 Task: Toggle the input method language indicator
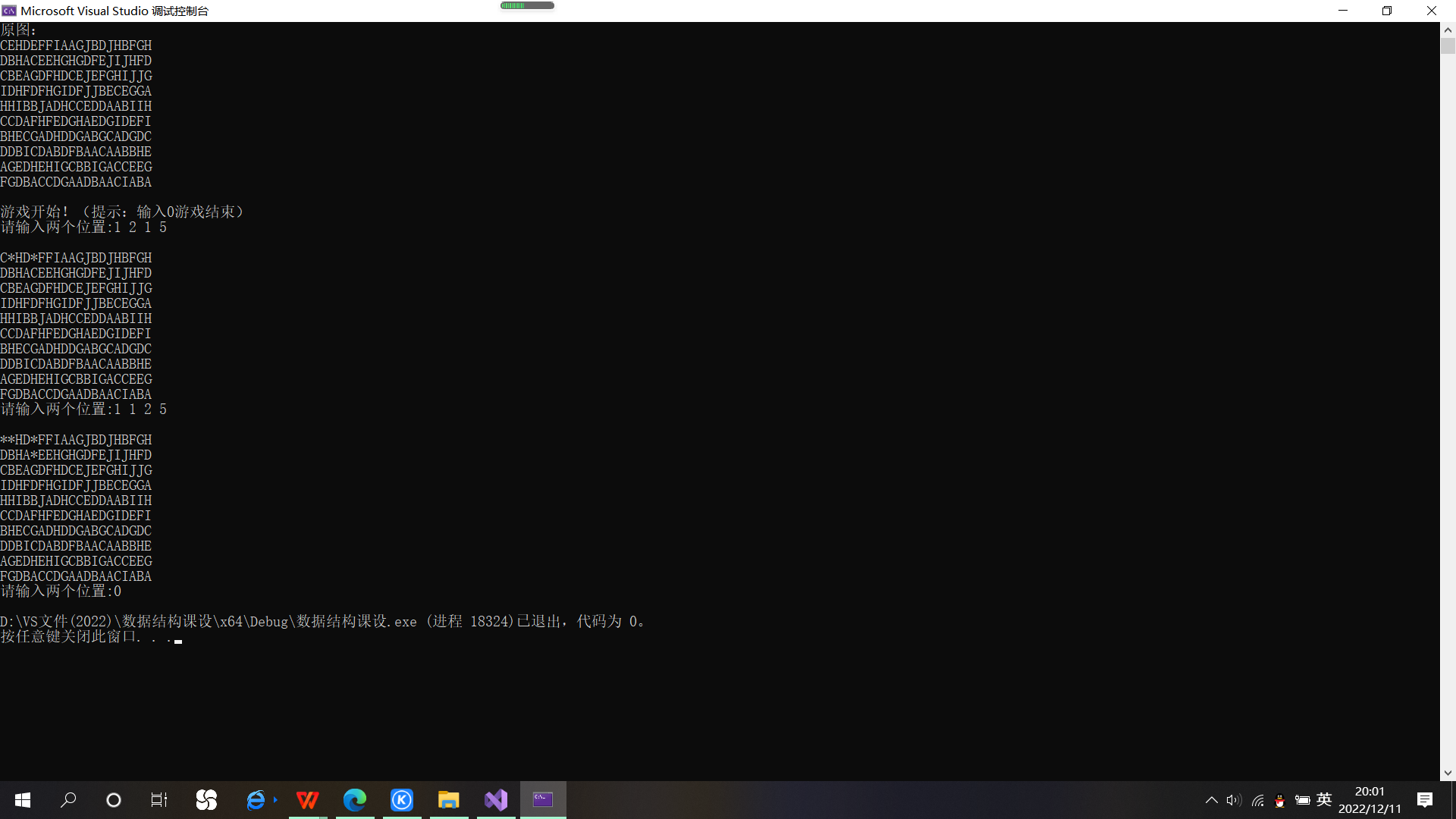pos(1324,800)
